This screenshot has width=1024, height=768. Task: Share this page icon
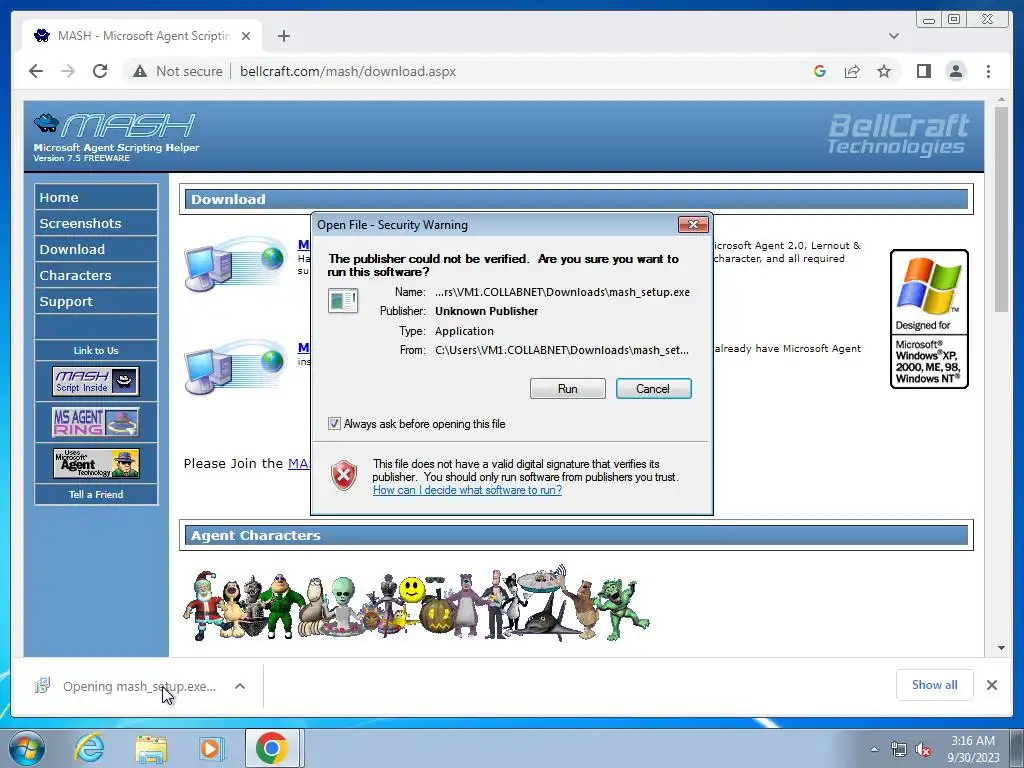coord(852,71)
